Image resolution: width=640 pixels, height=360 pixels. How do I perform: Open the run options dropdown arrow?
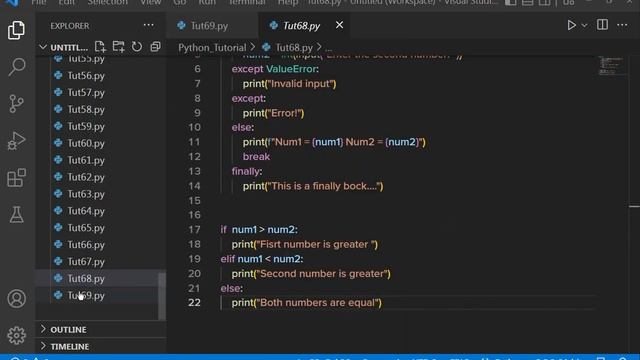(x=584, y=25)
